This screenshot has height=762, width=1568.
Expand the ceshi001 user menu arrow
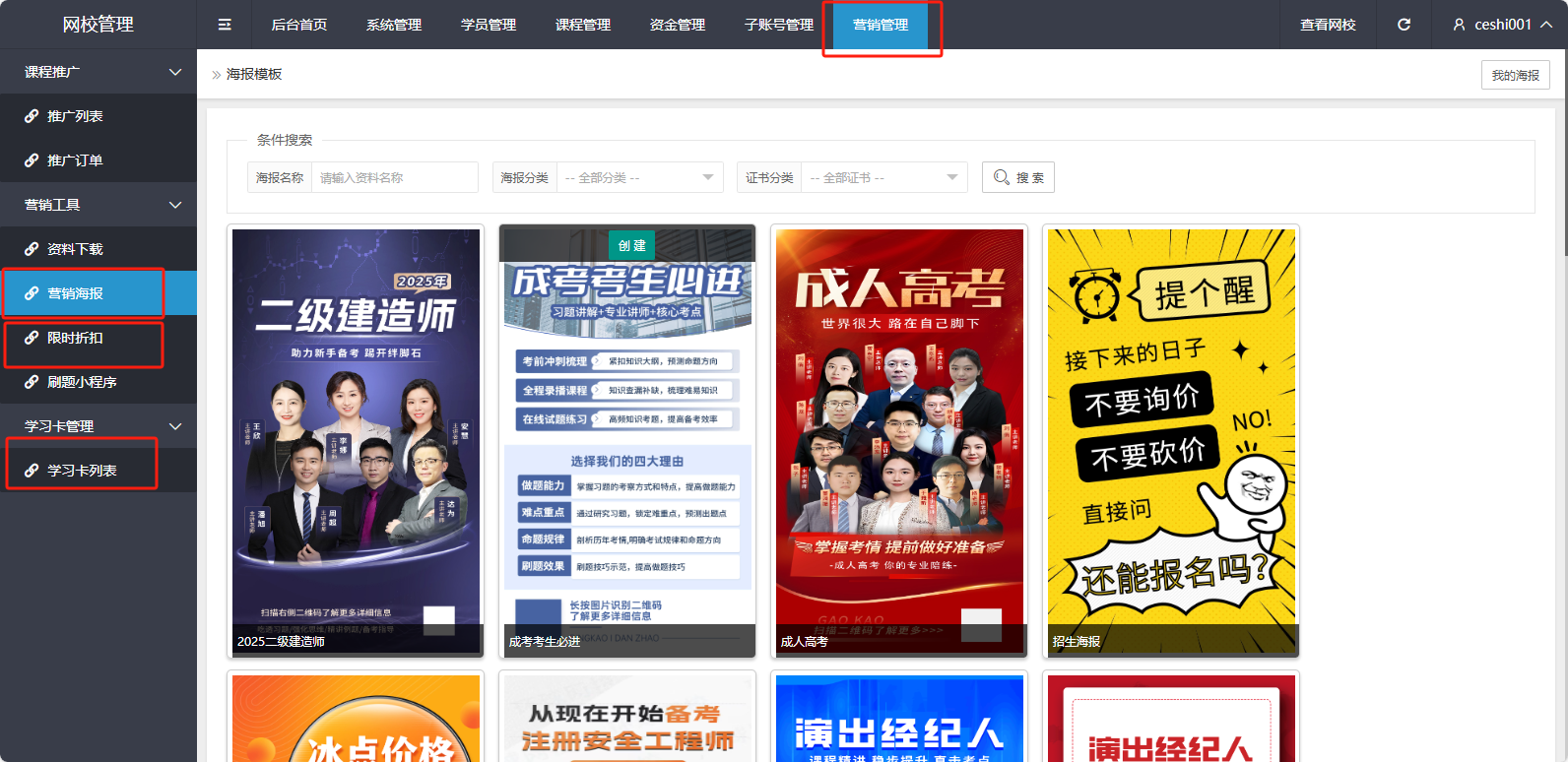coord(1546,25)
